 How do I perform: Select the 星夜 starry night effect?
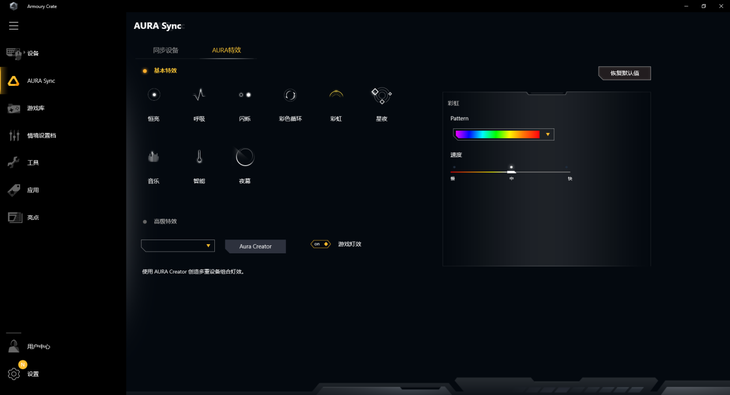coord(381,95)
